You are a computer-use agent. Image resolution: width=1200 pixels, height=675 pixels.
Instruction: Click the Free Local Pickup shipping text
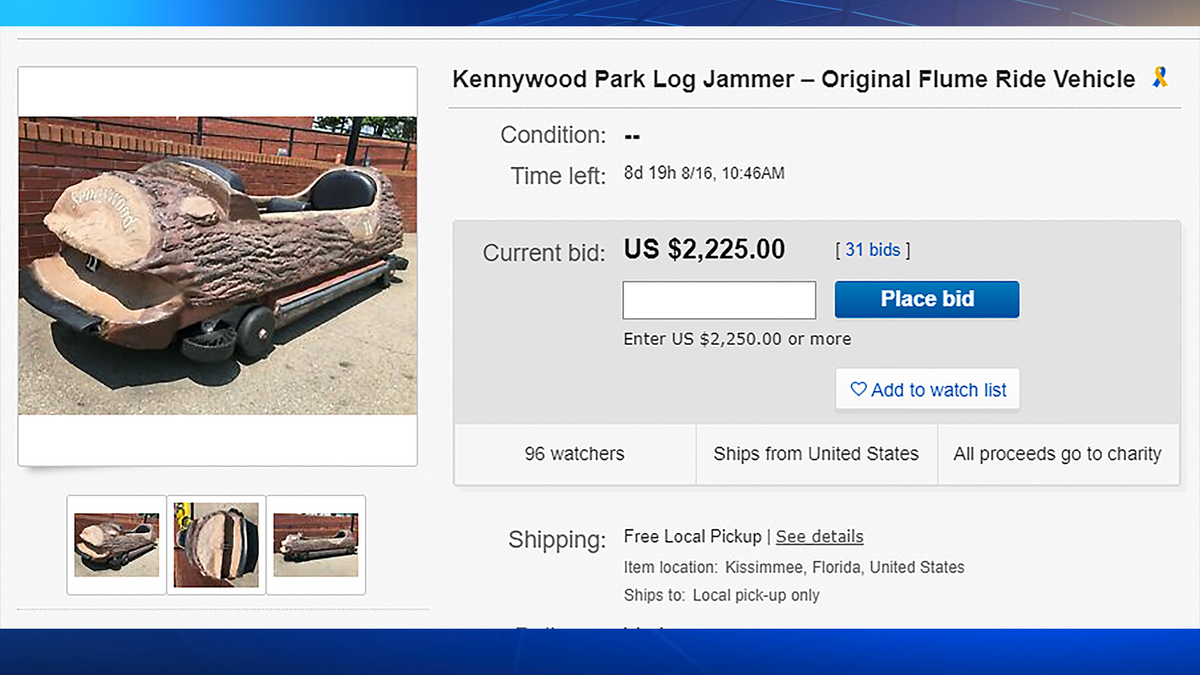[x=692, y=536]
